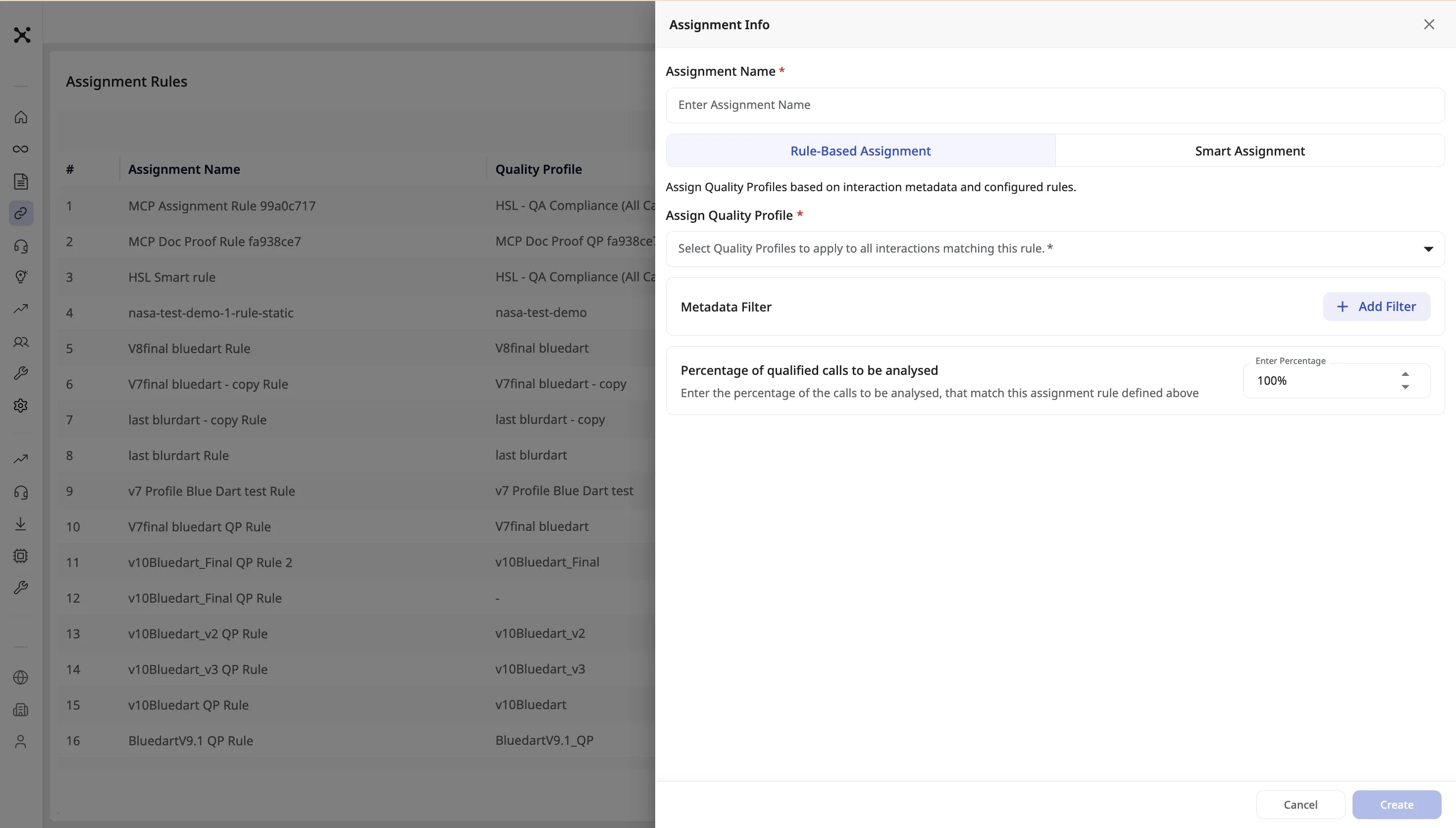Image resolution: width=1456 pixels, height=828 pixels.
Task: Click the download arrow sidebar icon
Action: (21, 524)
